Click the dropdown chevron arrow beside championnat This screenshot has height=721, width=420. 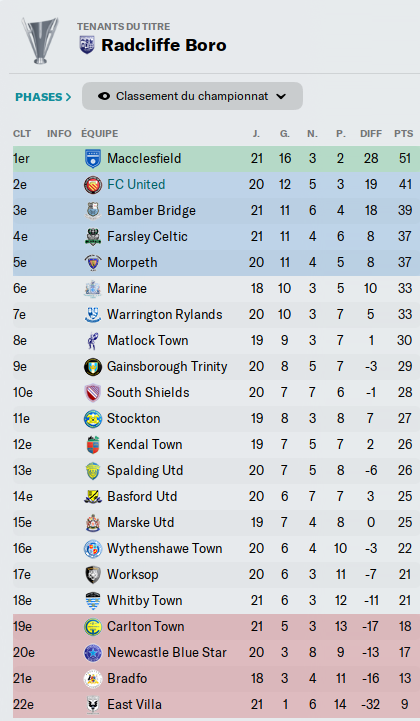pyautogui.click(x=281, y=97)
